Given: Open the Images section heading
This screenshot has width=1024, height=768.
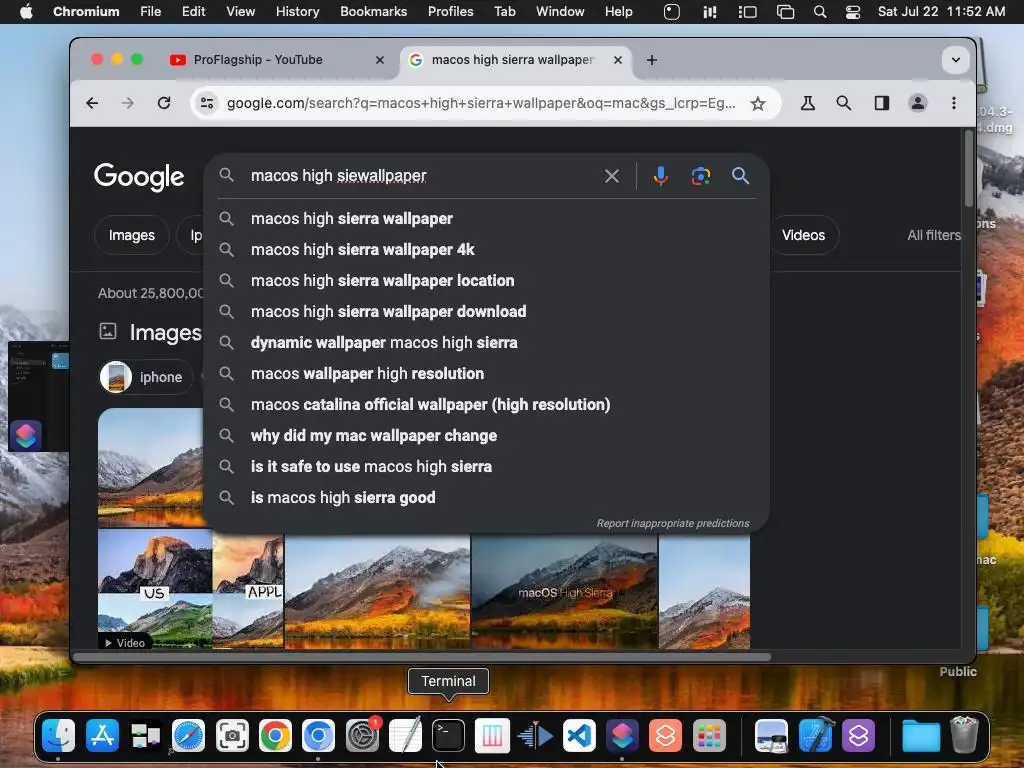Looking at the screenshot, I should coord(165,332).
